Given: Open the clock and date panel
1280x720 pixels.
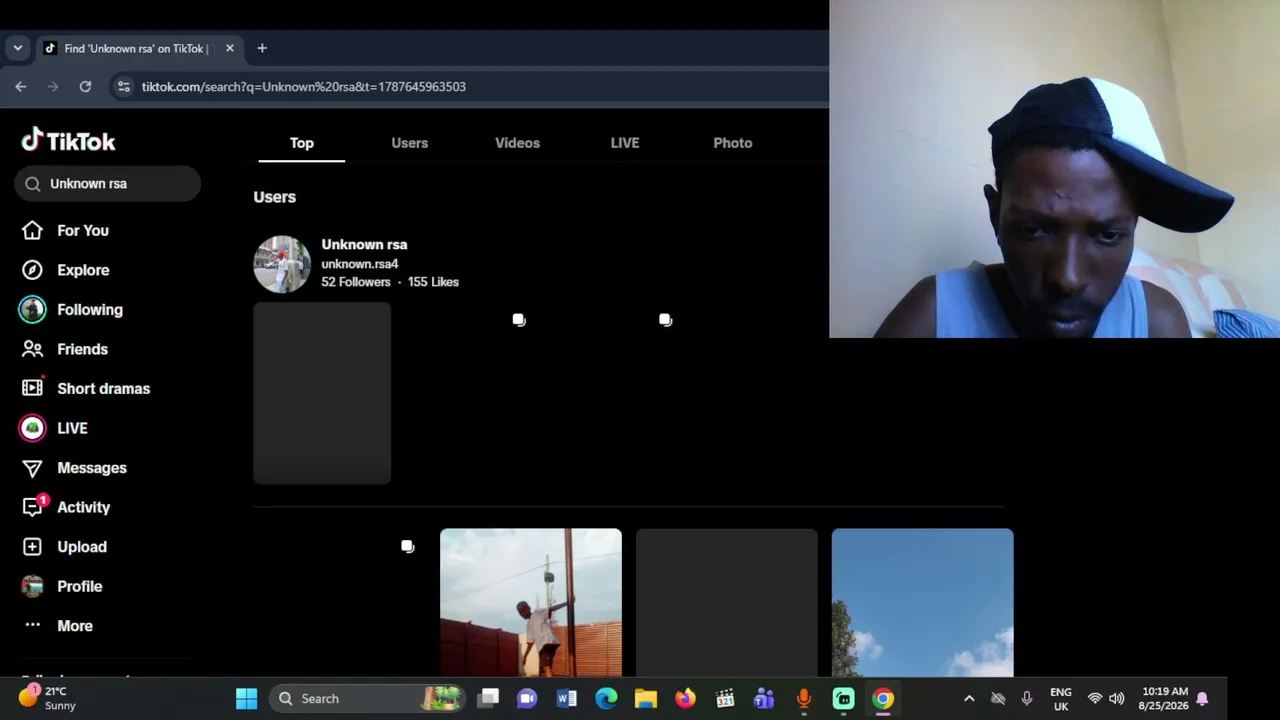Looking at the screenshot, I should click(x=1164, y=699).
